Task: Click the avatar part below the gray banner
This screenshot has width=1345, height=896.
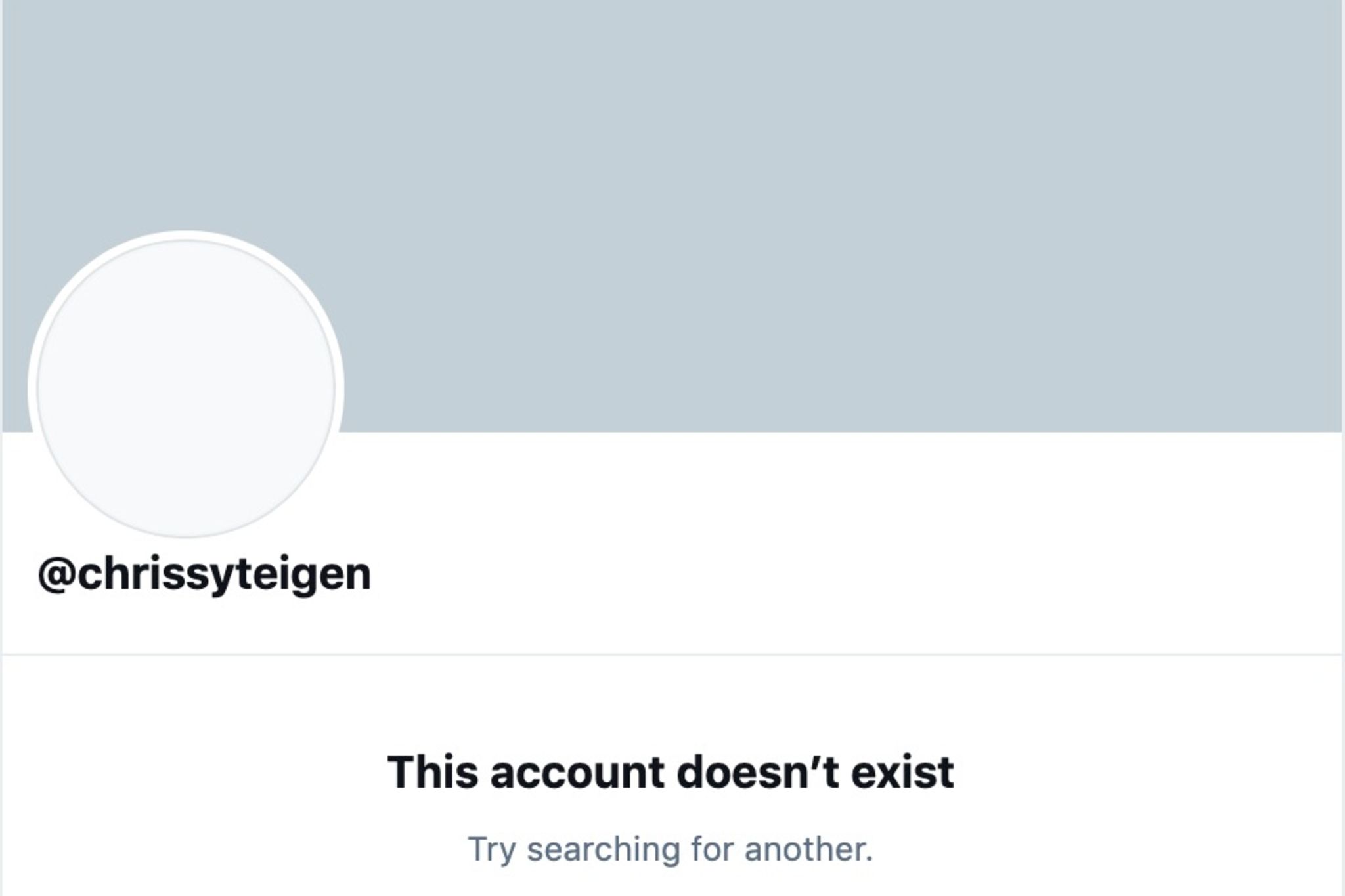Action: [x=186, y=486]
